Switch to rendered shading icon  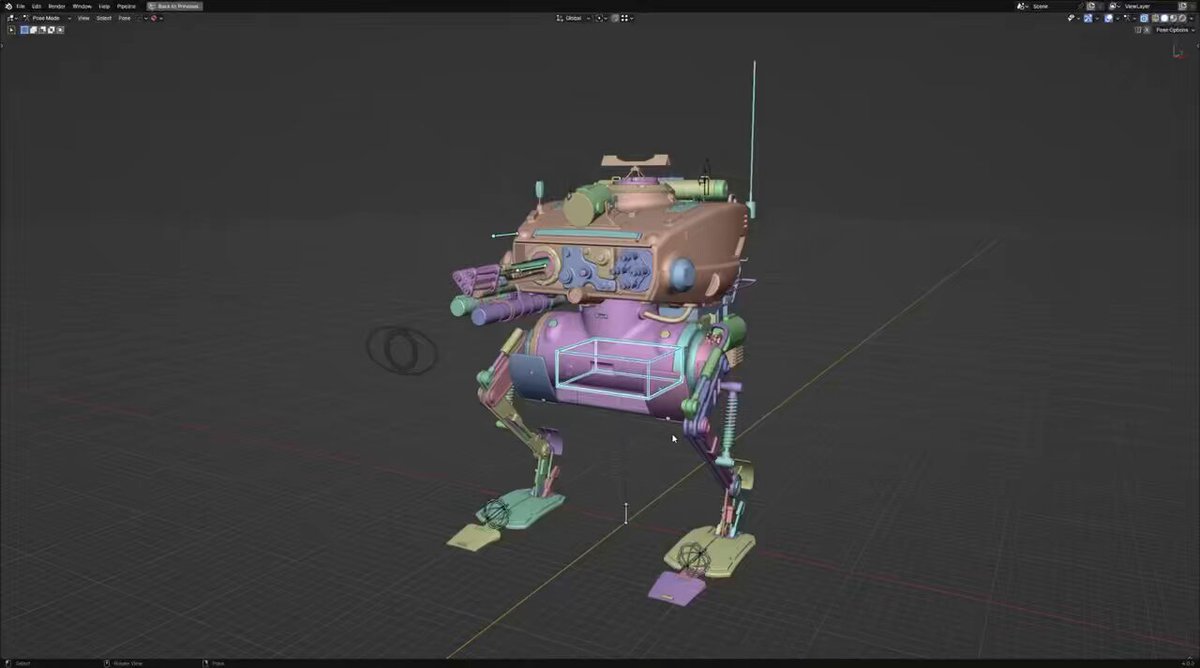1182,18
